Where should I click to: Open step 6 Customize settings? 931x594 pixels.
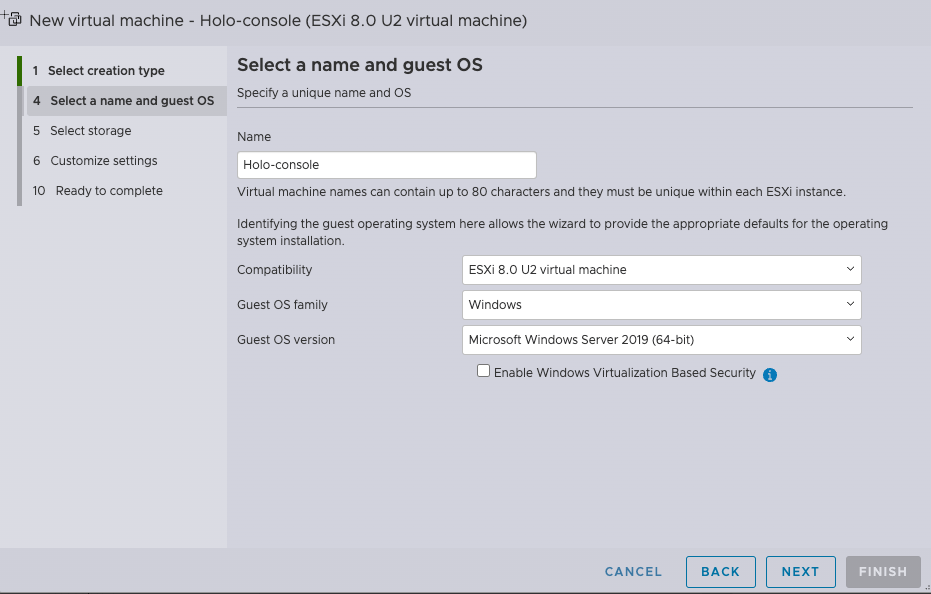(104, 161)
